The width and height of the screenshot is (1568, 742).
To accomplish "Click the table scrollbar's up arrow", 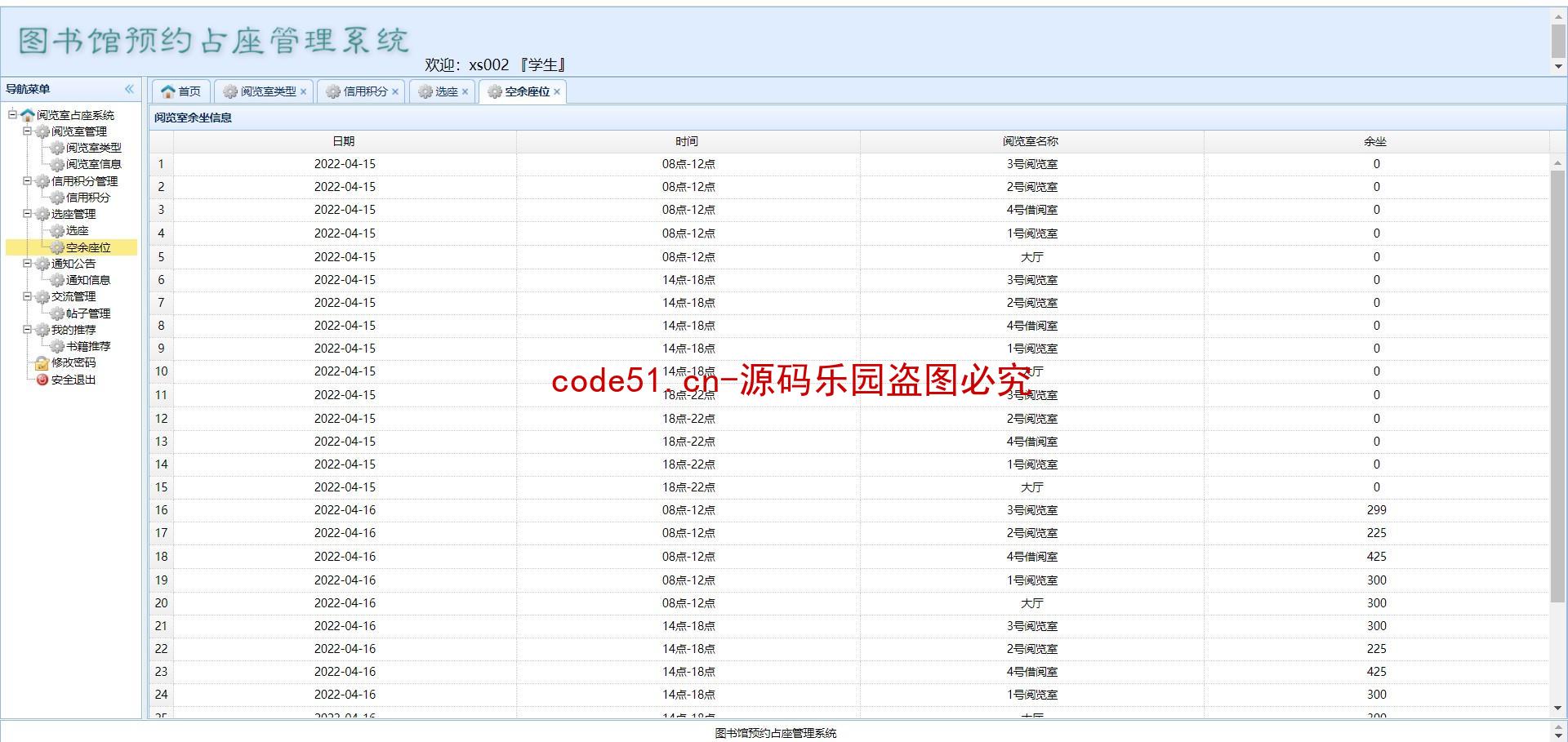I will 1558,164.
